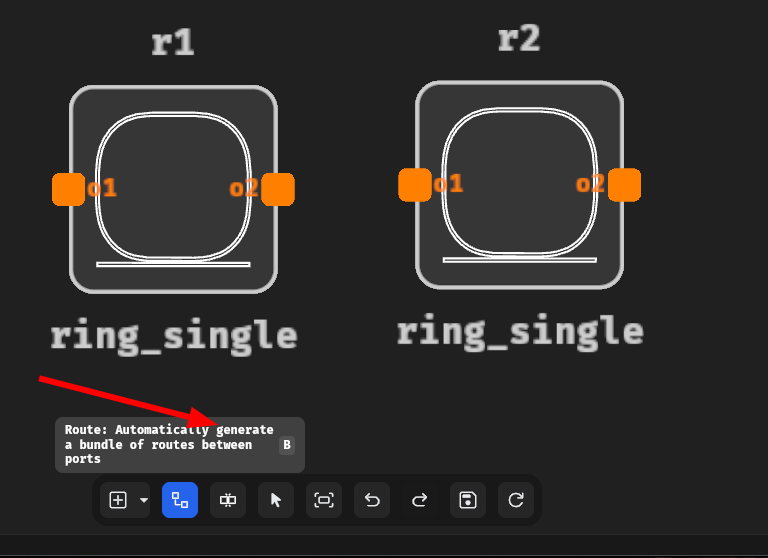Click the ring_single label under r1
Screen dimensions: 768x558
coord(173,335)
